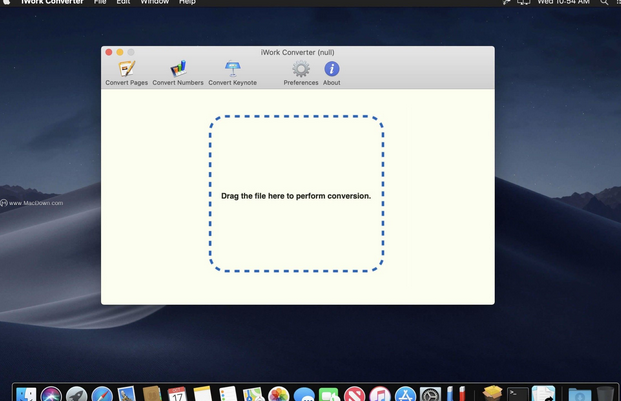The width and height of the screenshot is (621, 401).
Task: Open Notes icon in the Dock
Action: point(203,394)
